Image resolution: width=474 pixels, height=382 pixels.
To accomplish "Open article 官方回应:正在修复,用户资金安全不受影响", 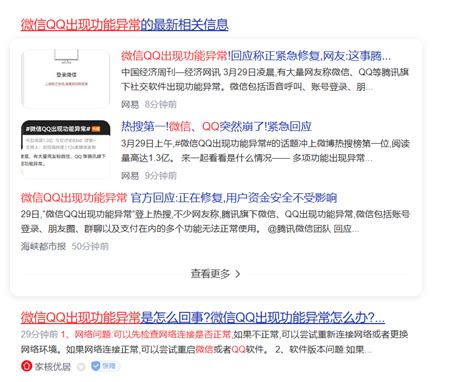I will (179, 198).
